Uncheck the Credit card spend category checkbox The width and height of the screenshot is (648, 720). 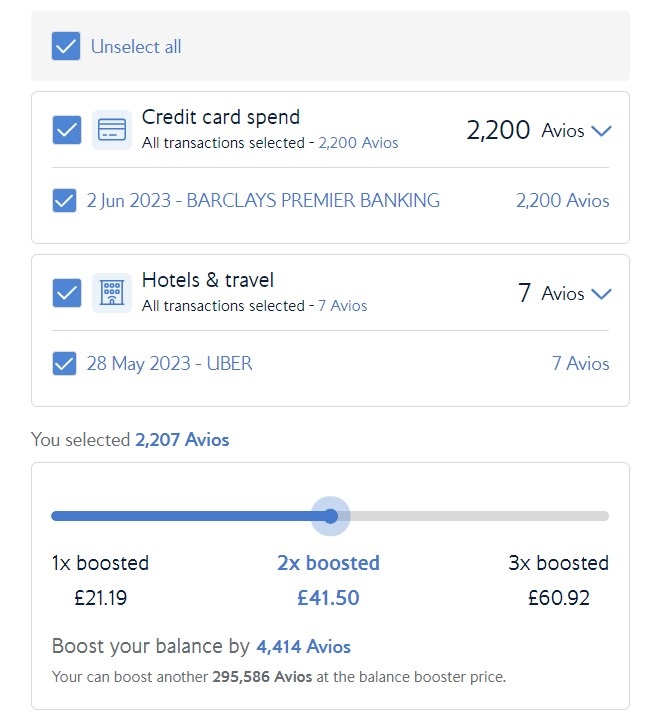click(x=67, y=130)
